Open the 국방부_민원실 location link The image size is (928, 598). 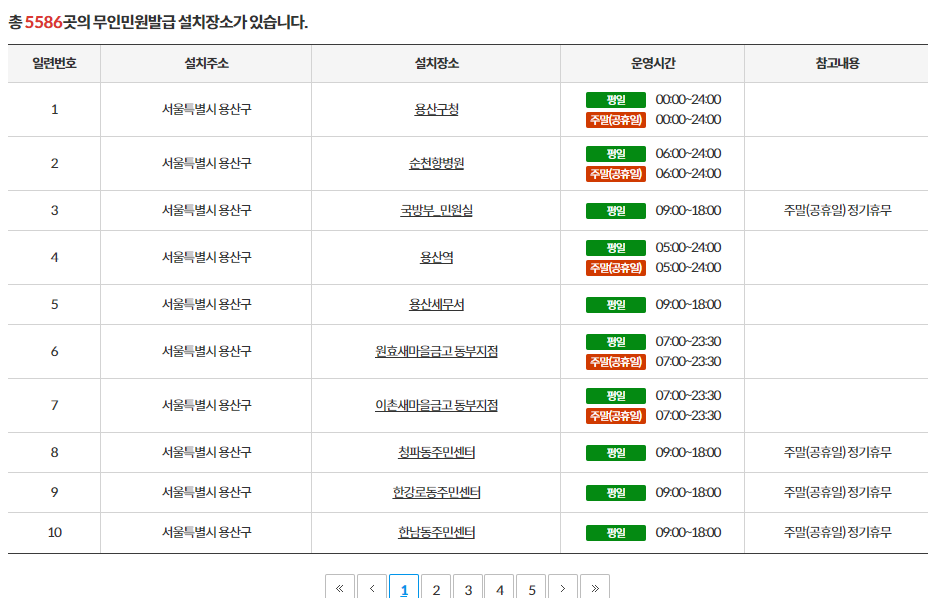point(436,210)
